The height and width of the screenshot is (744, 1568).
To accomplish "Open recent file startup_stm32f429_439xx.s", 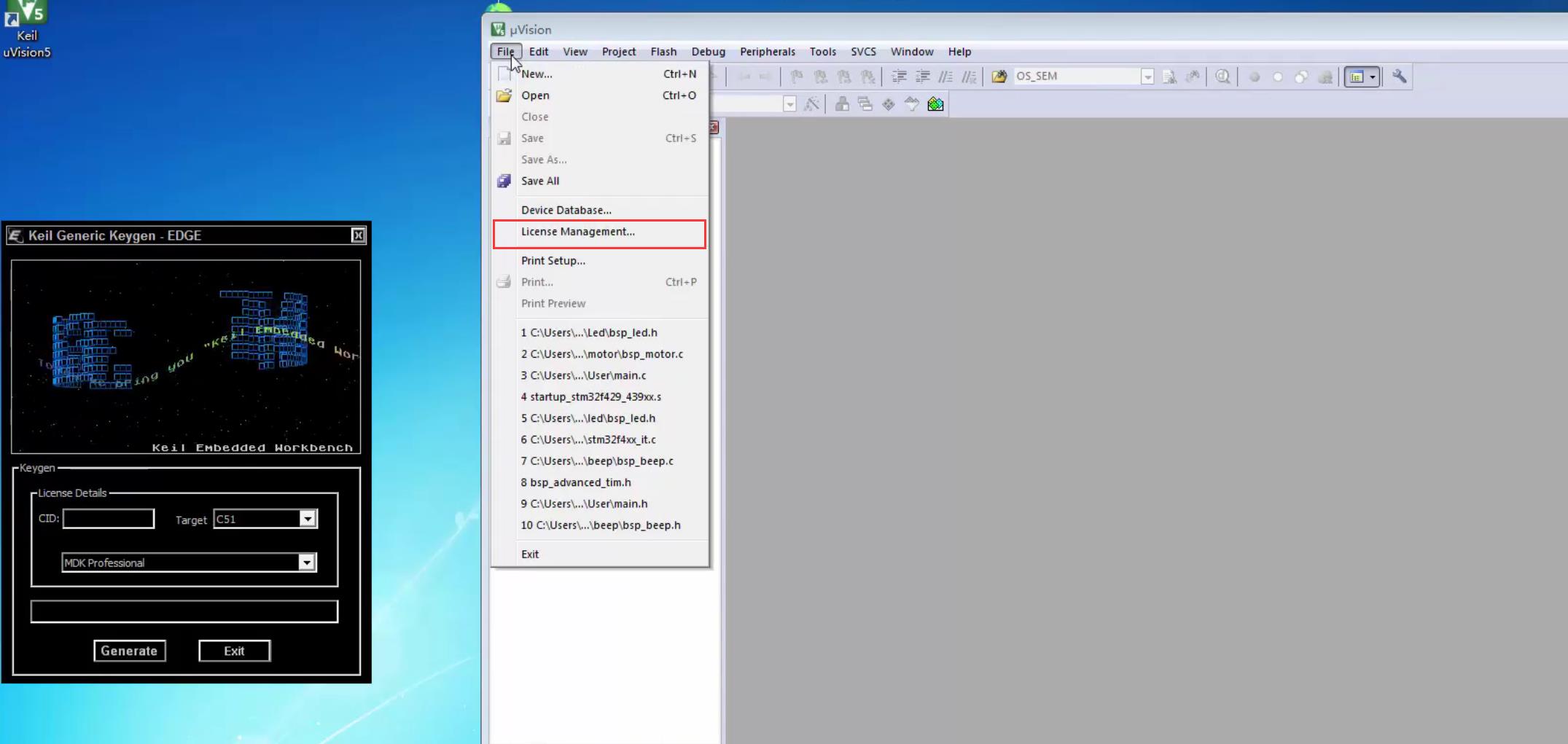I will tap(599, 396).
